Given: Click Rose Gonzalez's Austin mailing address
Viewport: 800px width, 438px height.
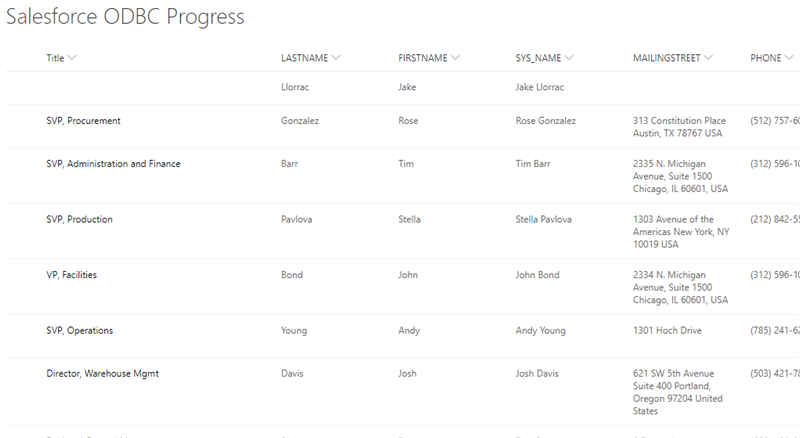Looking at the screenshot, I should pyautogui.click(x=679, y=127).
